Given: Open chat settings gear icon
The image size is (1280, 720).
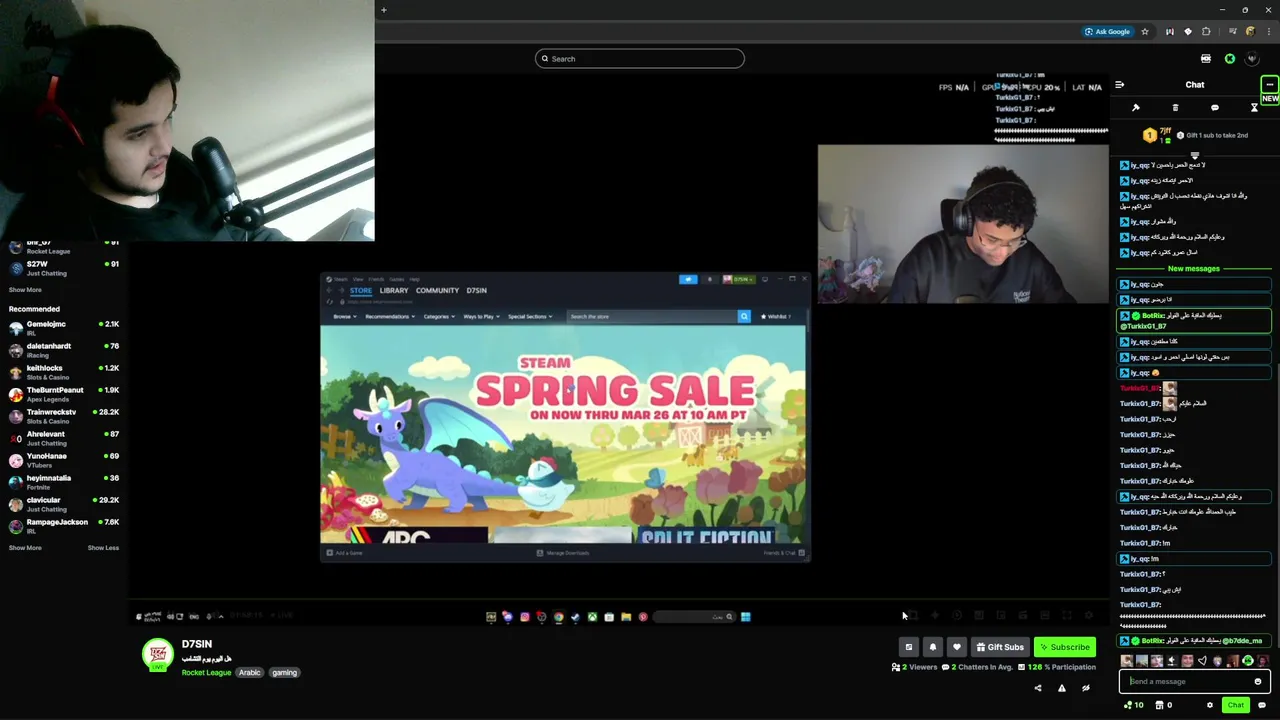Looking at the screenshot, I should 1210,705.
